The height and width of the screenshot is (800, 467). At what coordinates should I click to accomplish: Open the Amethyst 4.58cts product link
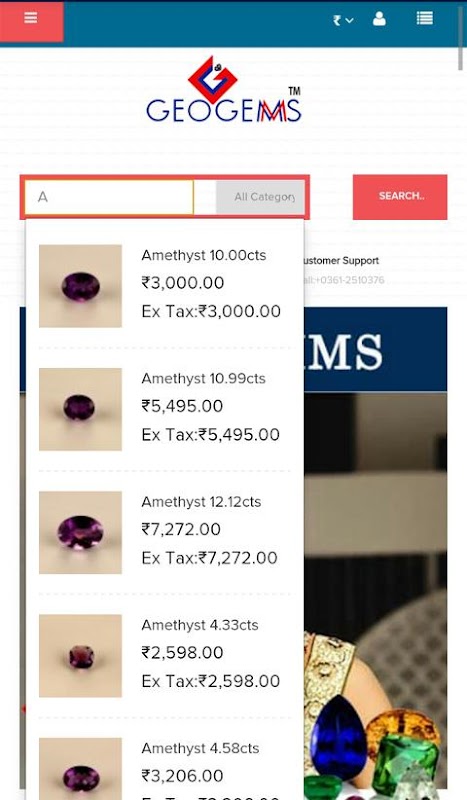[200, 748]
